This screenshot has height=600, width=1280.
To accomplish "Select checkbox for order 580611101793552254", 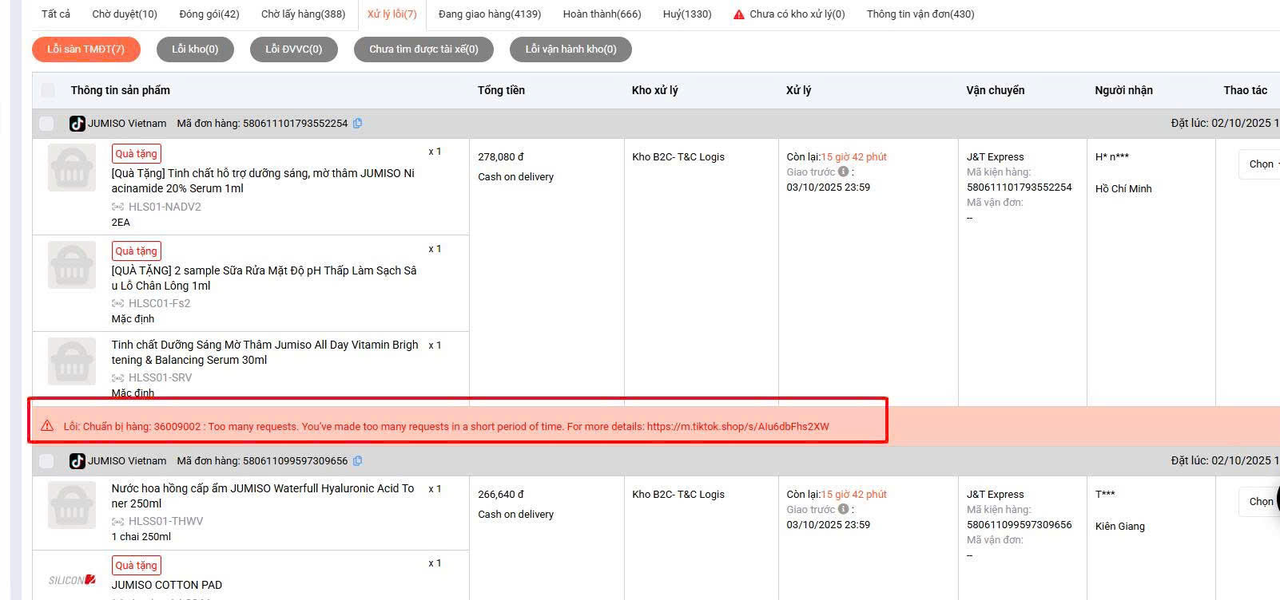I will [47, 124].
